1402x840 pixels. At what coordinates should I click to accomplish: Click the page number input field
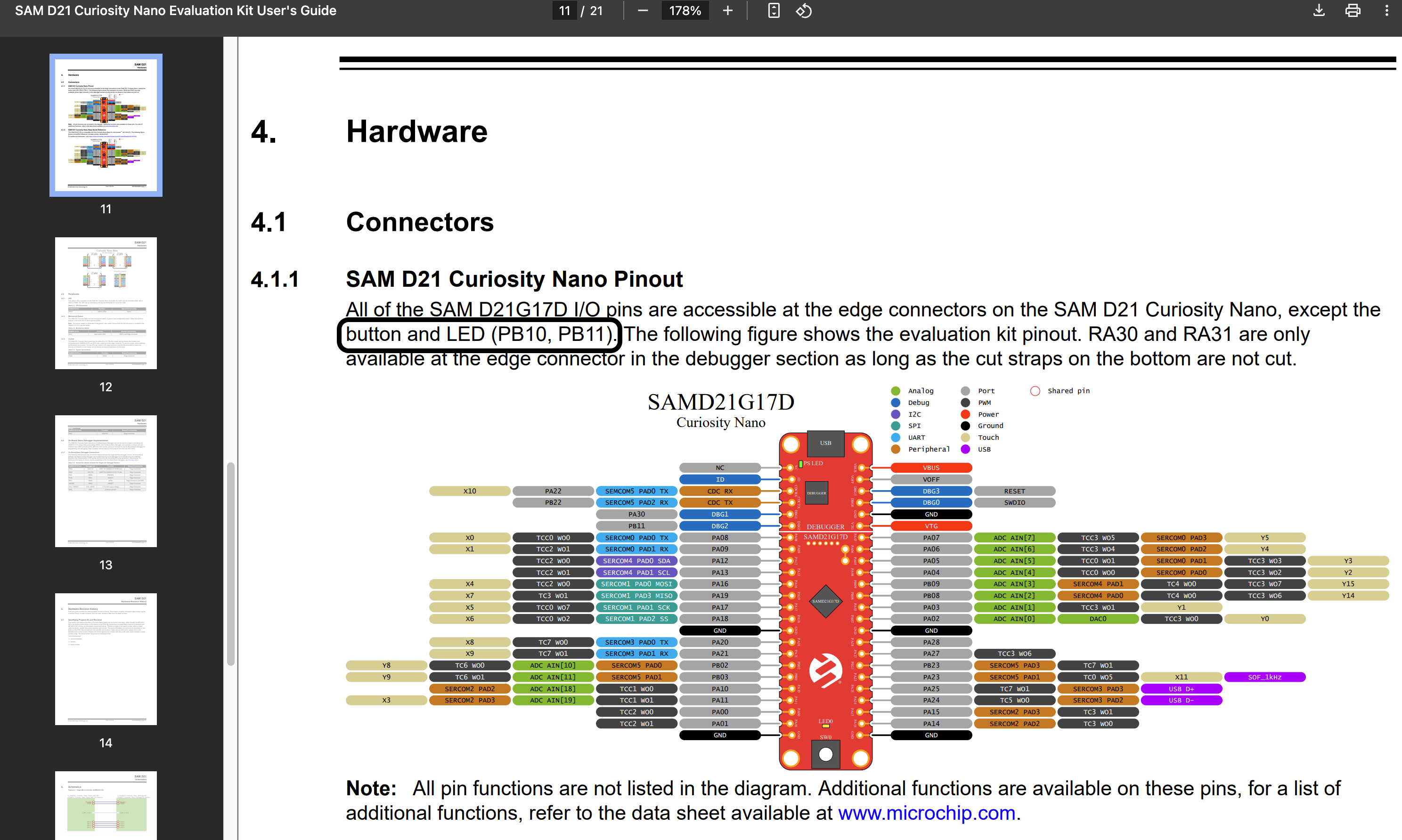(564, 10)
